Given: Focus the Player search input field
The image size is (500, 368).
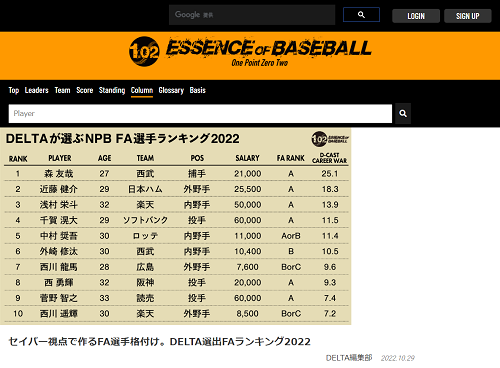Looking at the screenshot, I should [x=200, y=114].
